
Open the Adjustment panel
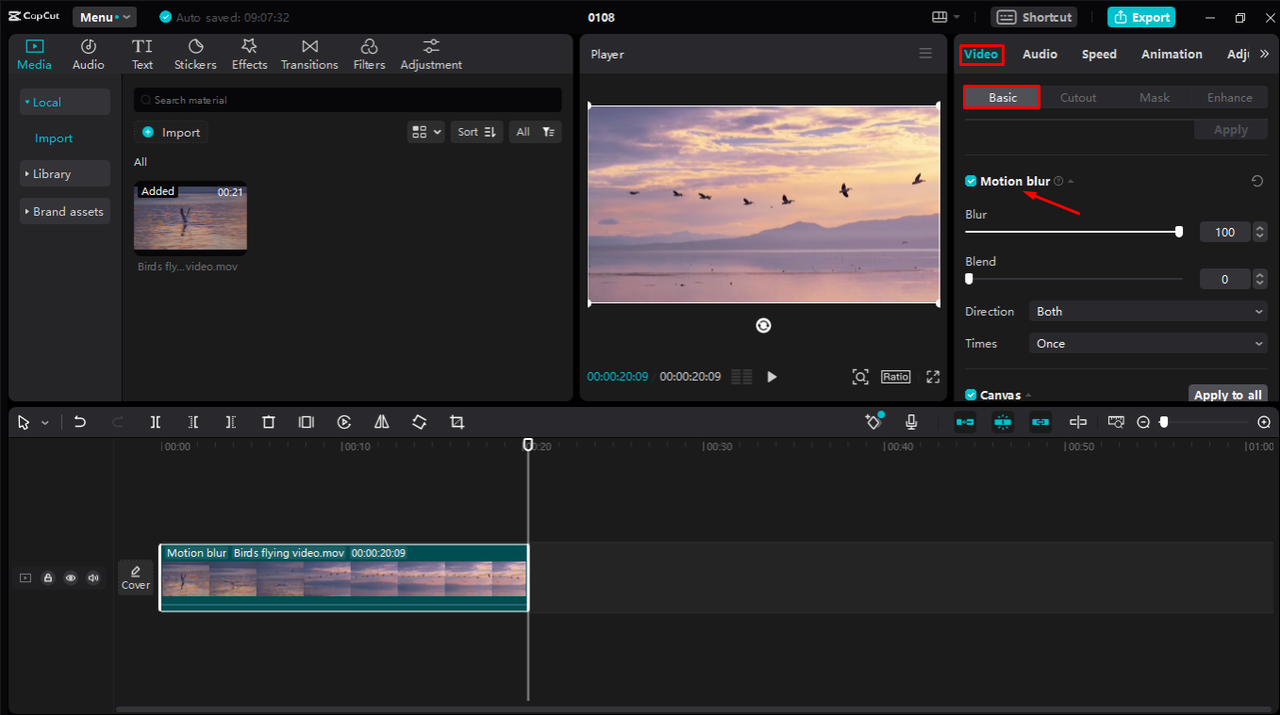coord(431,55)
